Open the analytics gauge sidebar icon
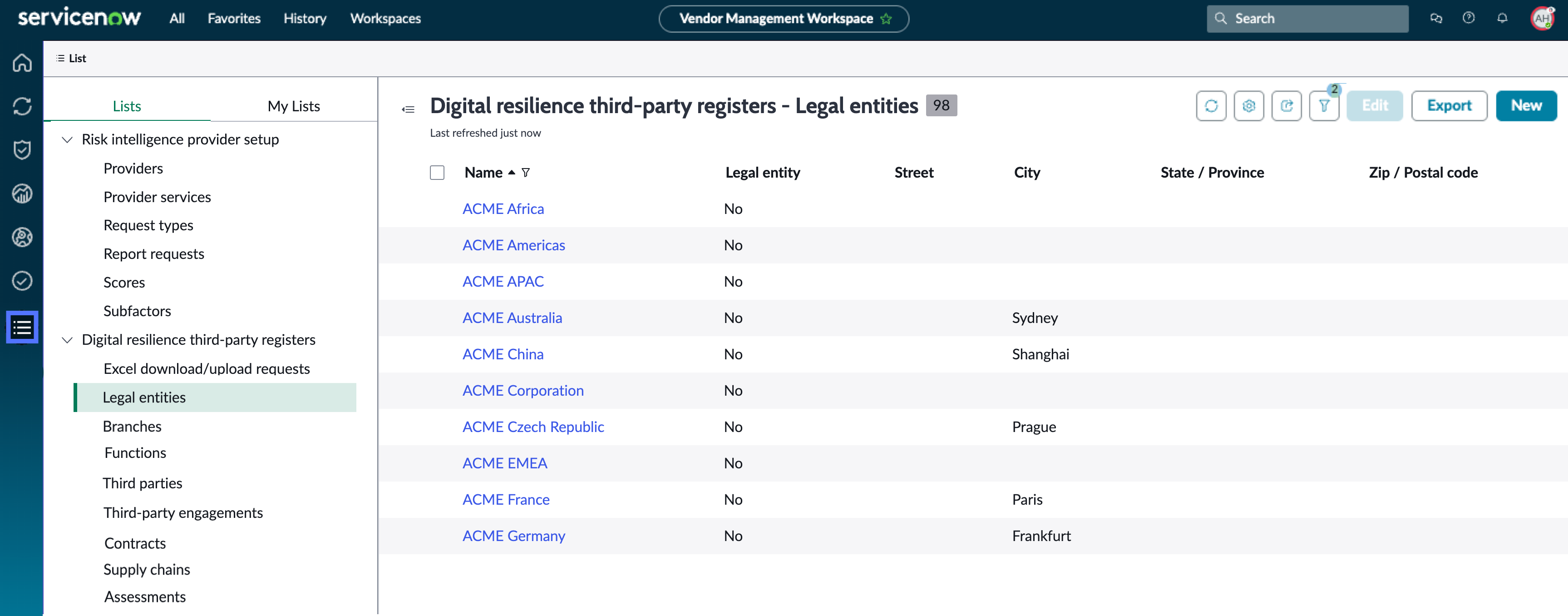 22,193
